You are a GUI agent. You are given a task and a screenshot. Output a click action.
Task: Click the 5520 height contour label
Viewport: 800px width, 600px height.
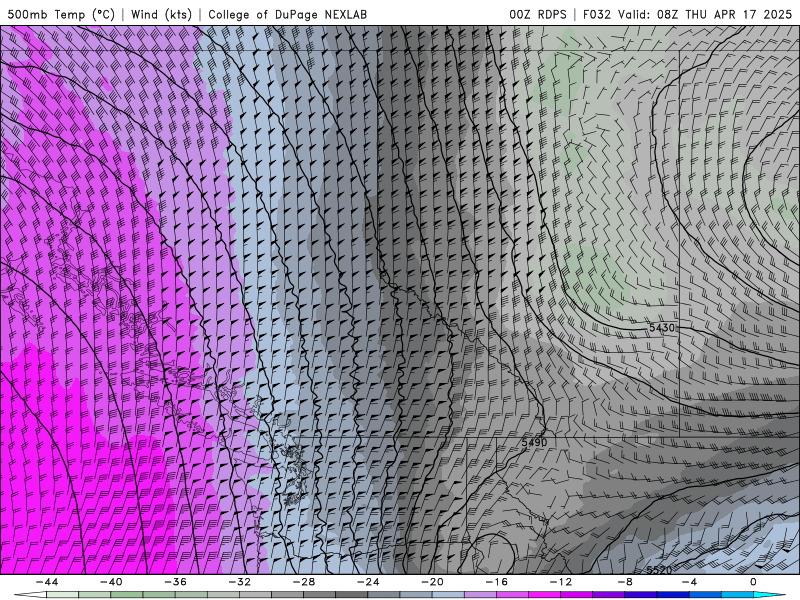[659, 569]
